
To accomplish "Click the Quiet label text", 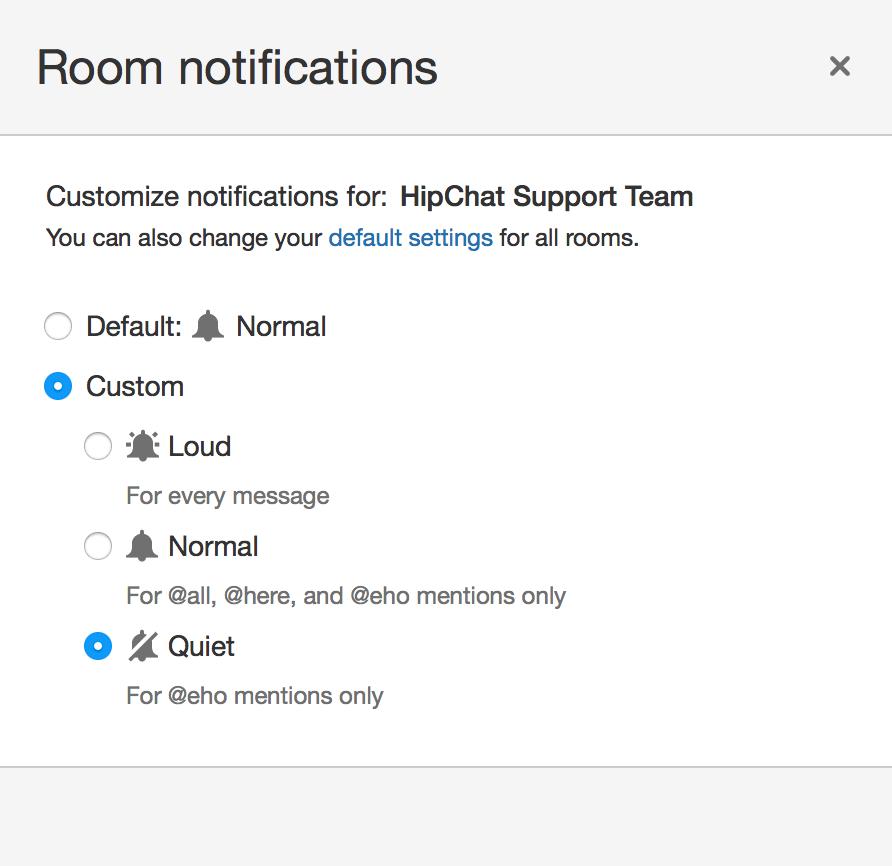I will 201,646.
